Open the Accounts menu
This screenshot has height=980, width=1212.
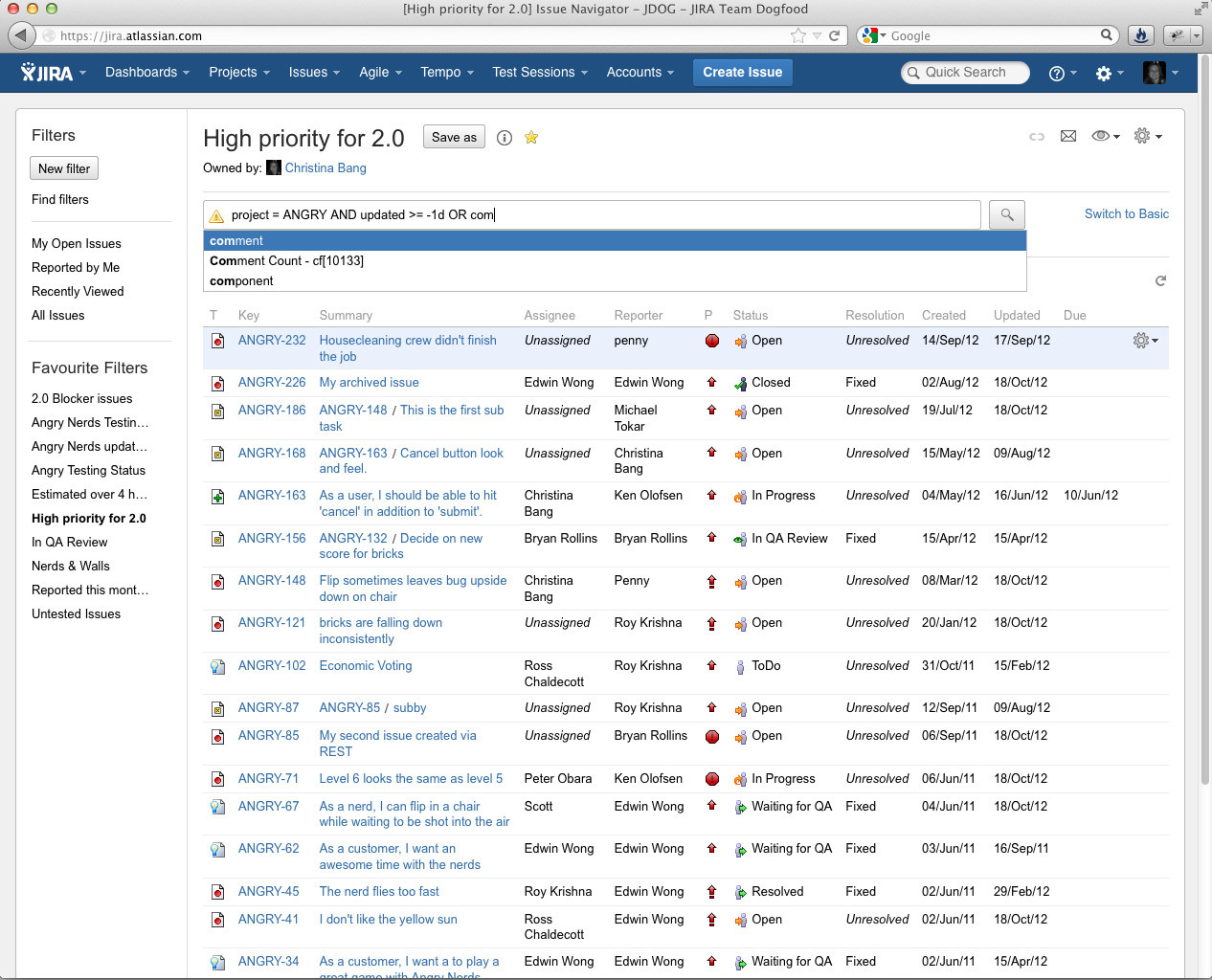point(640,73)
